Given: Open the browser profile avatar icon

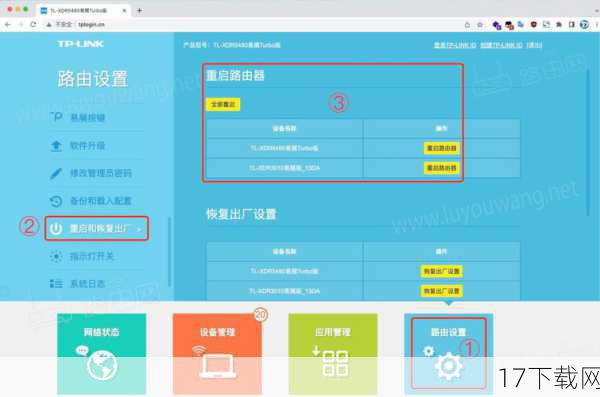Looking at the screenshot, I should tap(584, 25).
